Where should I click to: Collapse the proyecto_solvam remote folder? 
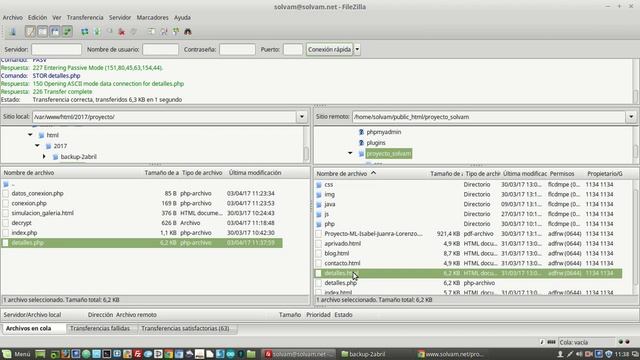tap(350, 153)
